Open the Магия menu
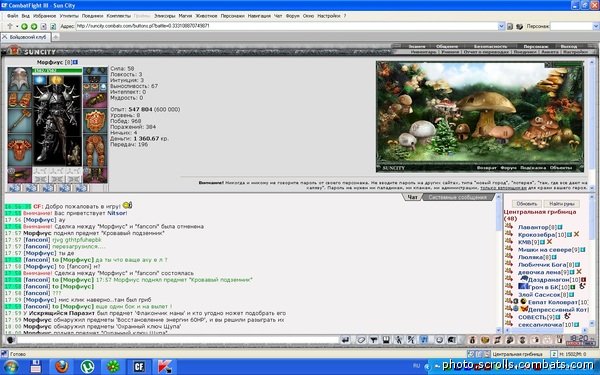The image size is (600, 375). pyautogui.click(x=185, y=16)
